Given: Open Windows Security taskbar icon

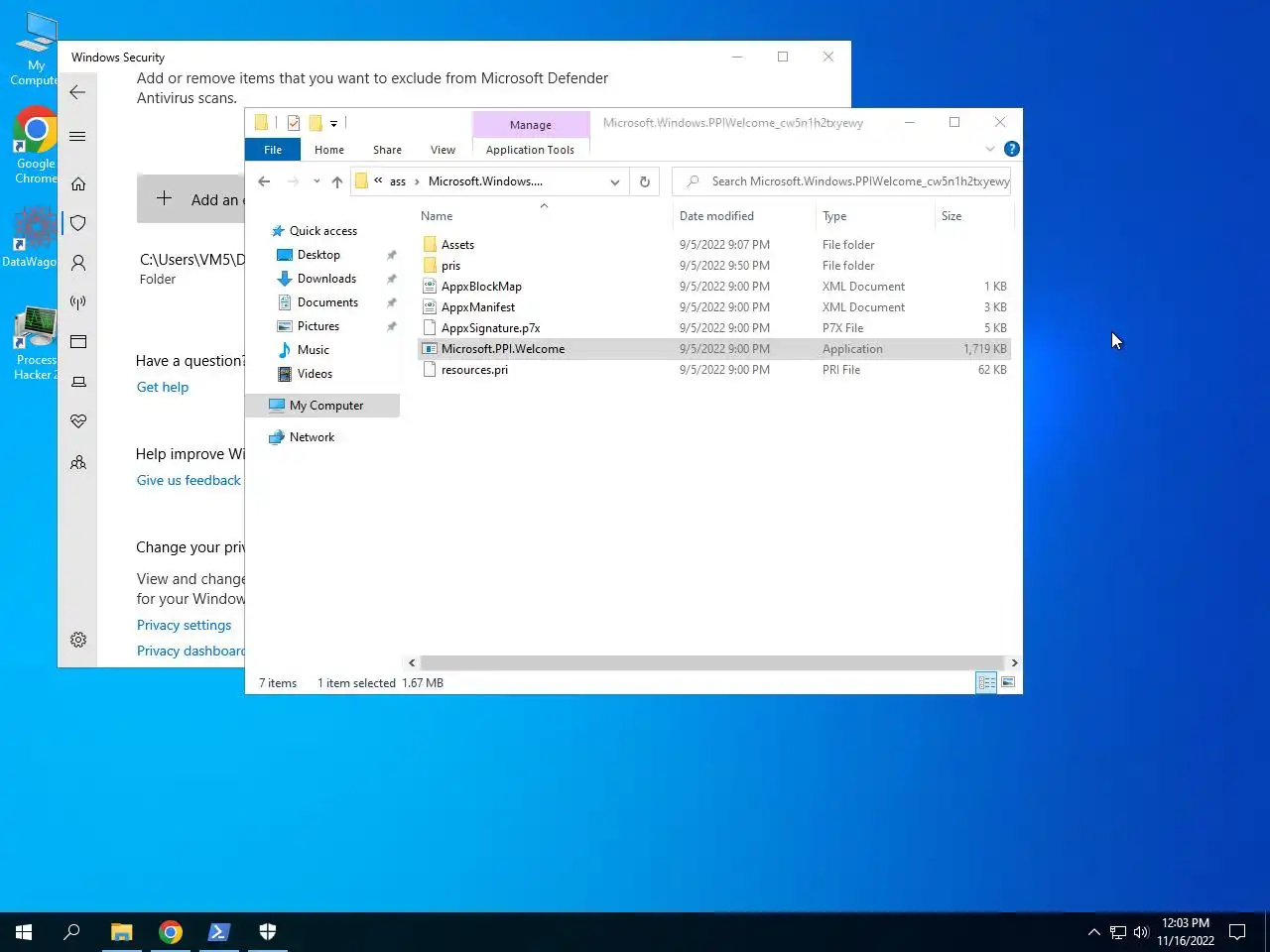Looking at the screenshot, I should (267, 932).
